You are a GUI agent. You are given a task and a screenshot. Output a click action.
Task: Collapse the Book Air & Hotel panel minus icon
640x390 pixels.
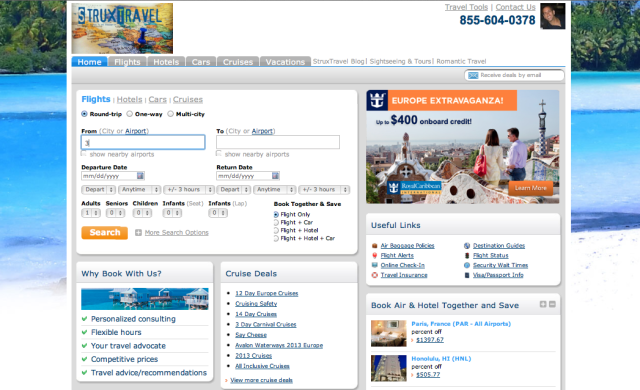point(552,304)
